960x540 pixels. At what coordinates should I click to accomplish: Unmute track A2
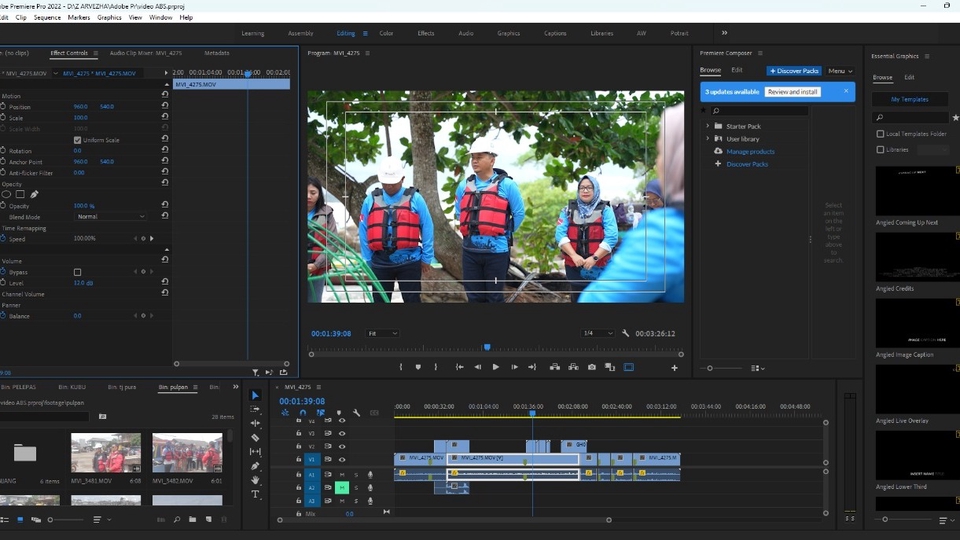342,488
